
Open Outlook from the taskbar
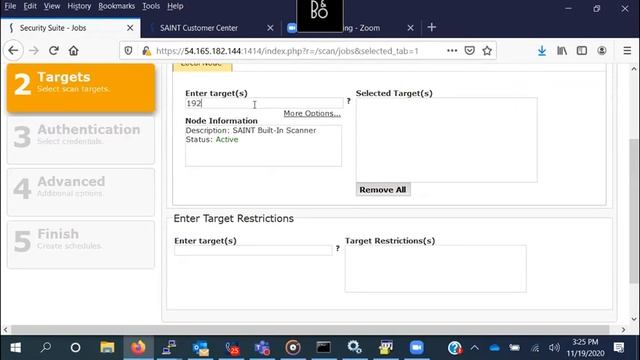(x=200, y=347)
